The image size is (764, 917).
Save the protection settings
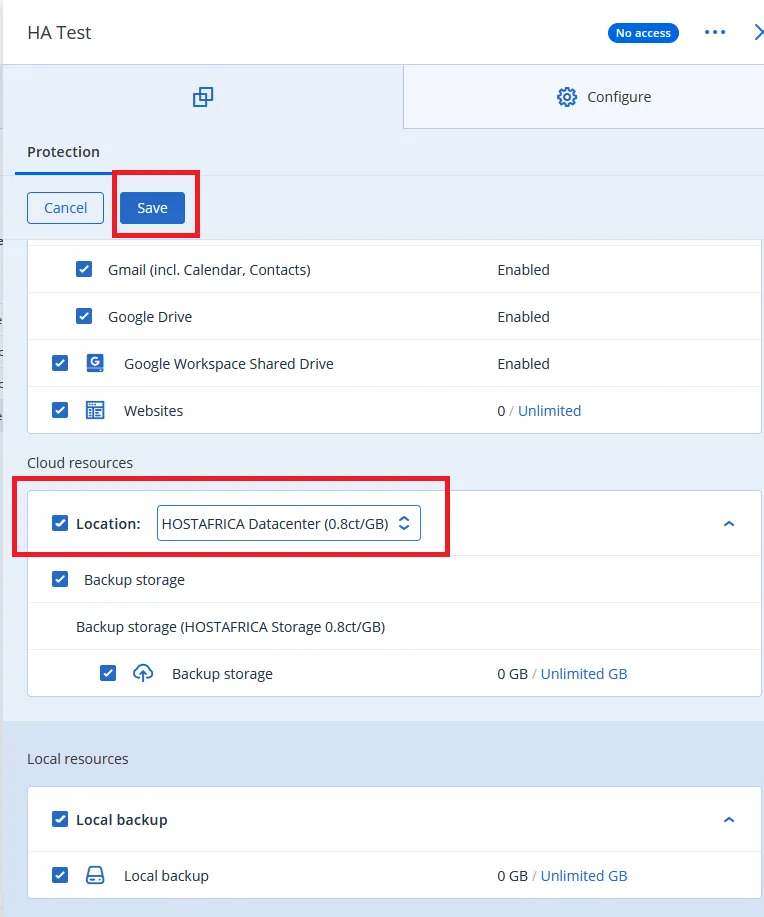[x=152, y=208]
